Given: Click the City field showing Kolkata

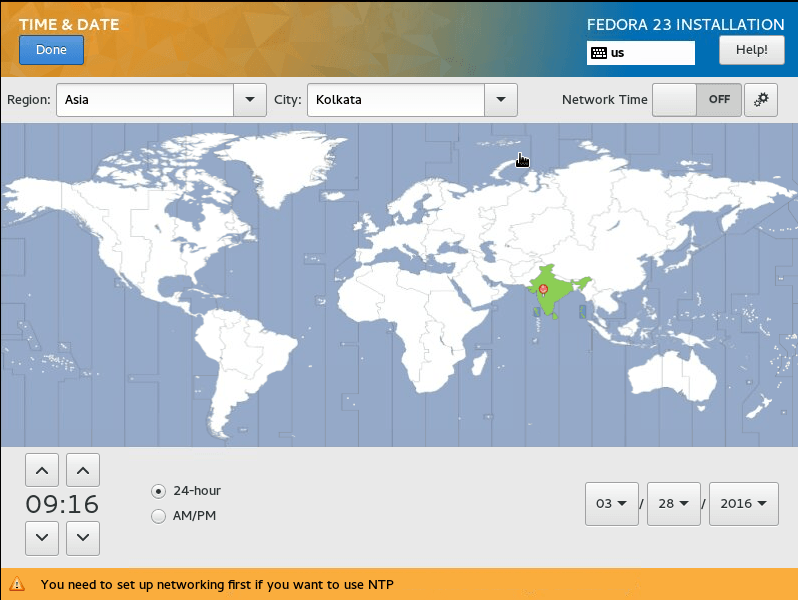Looking at the screenshot, I should 396,100.
